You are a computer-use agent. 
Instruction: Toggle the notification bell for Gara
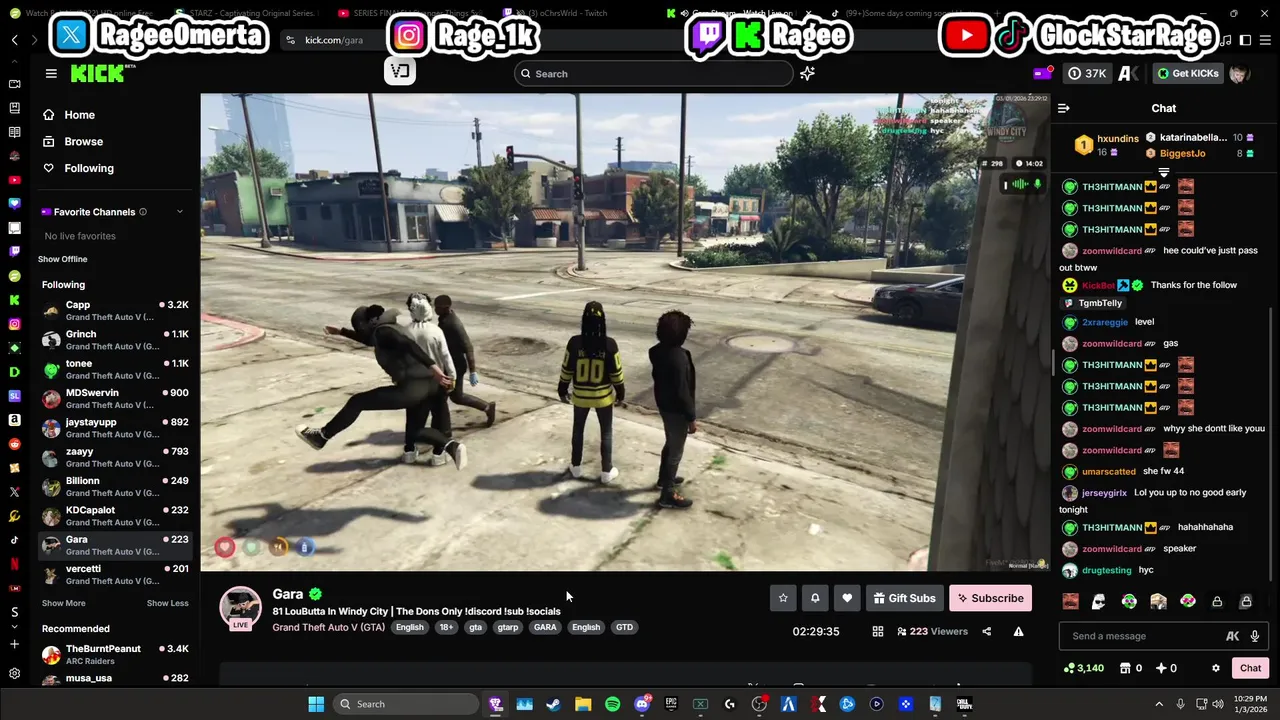coord(815,598)
